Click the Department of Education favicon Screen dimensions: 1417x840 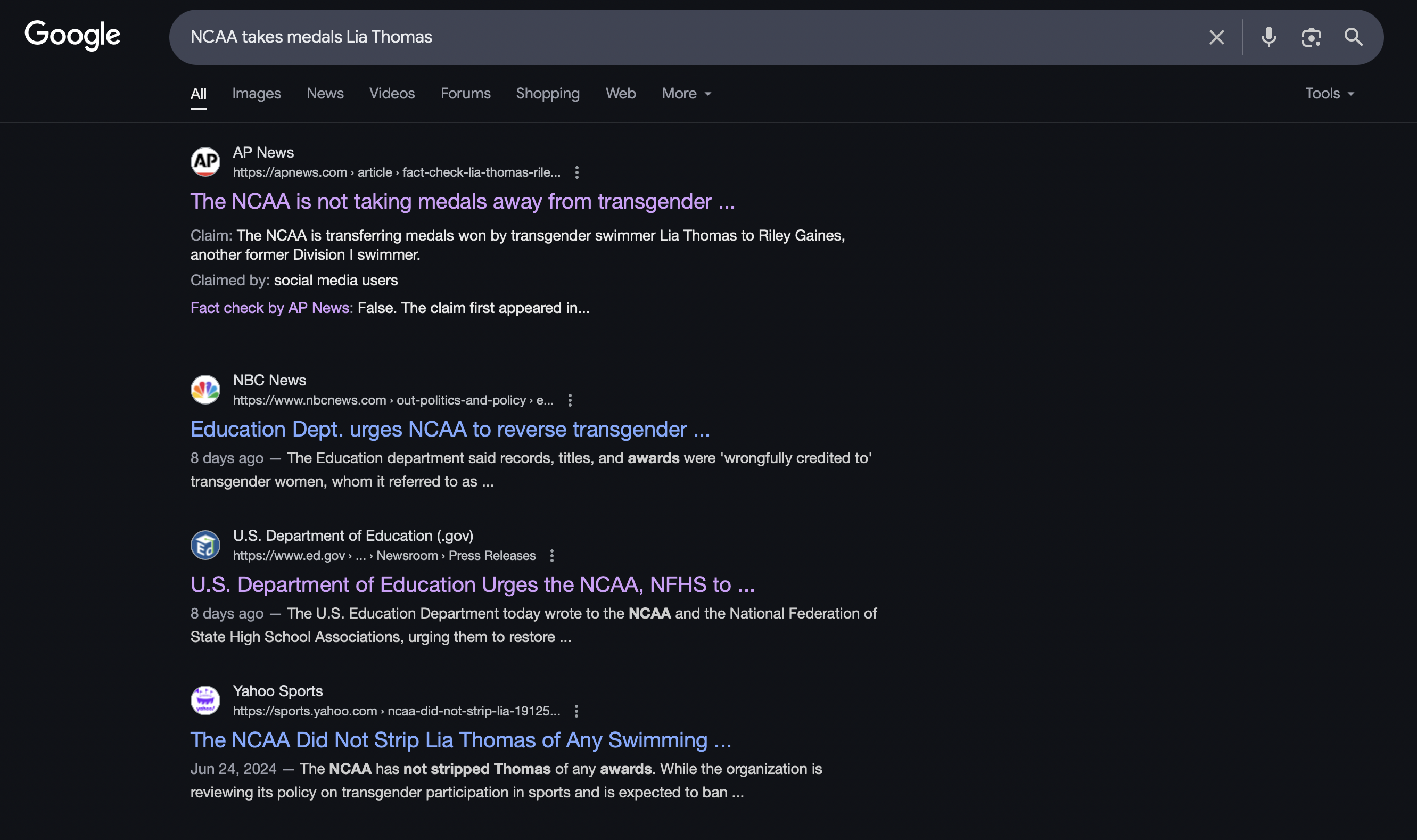tap(205, 545)
